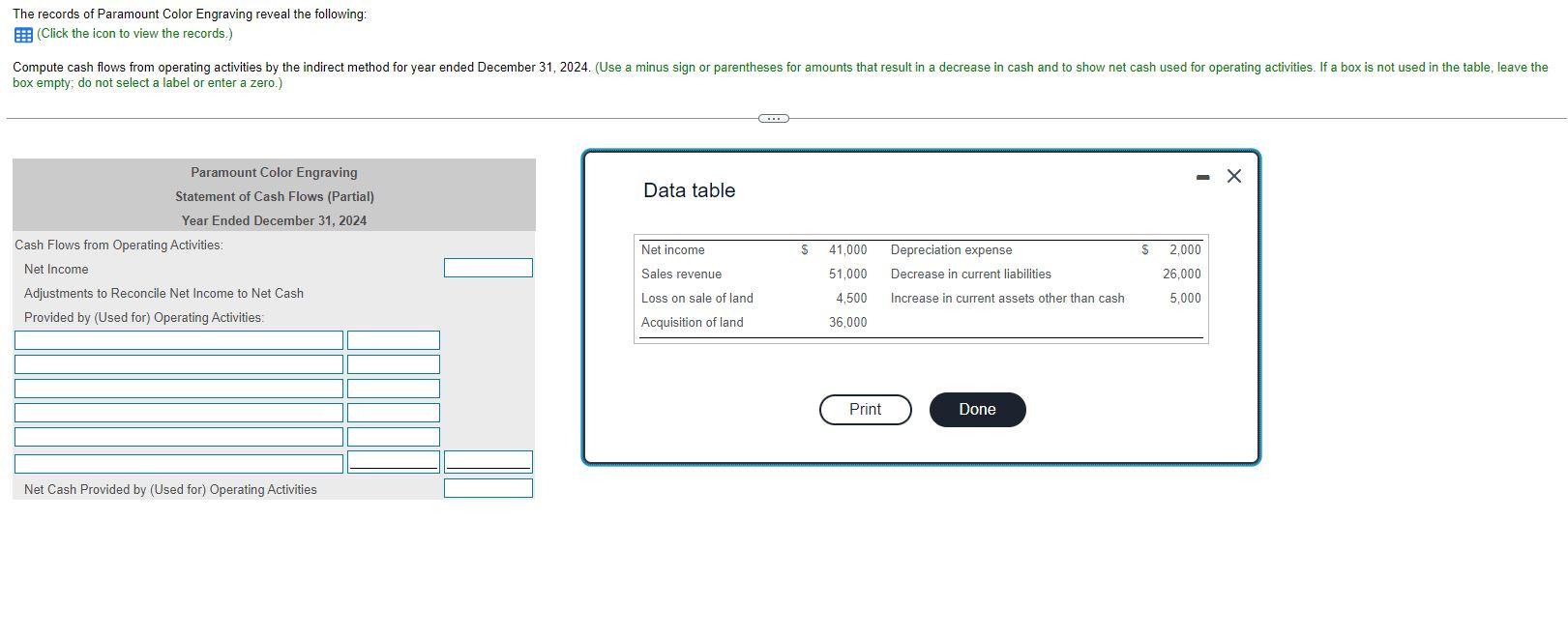
Task: Click 'Net income' label in data table
Action: pos(673,250)
